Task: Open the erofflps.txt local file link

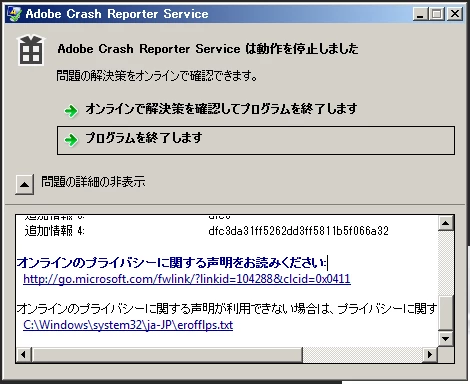Action: click(x=128, y=325)
